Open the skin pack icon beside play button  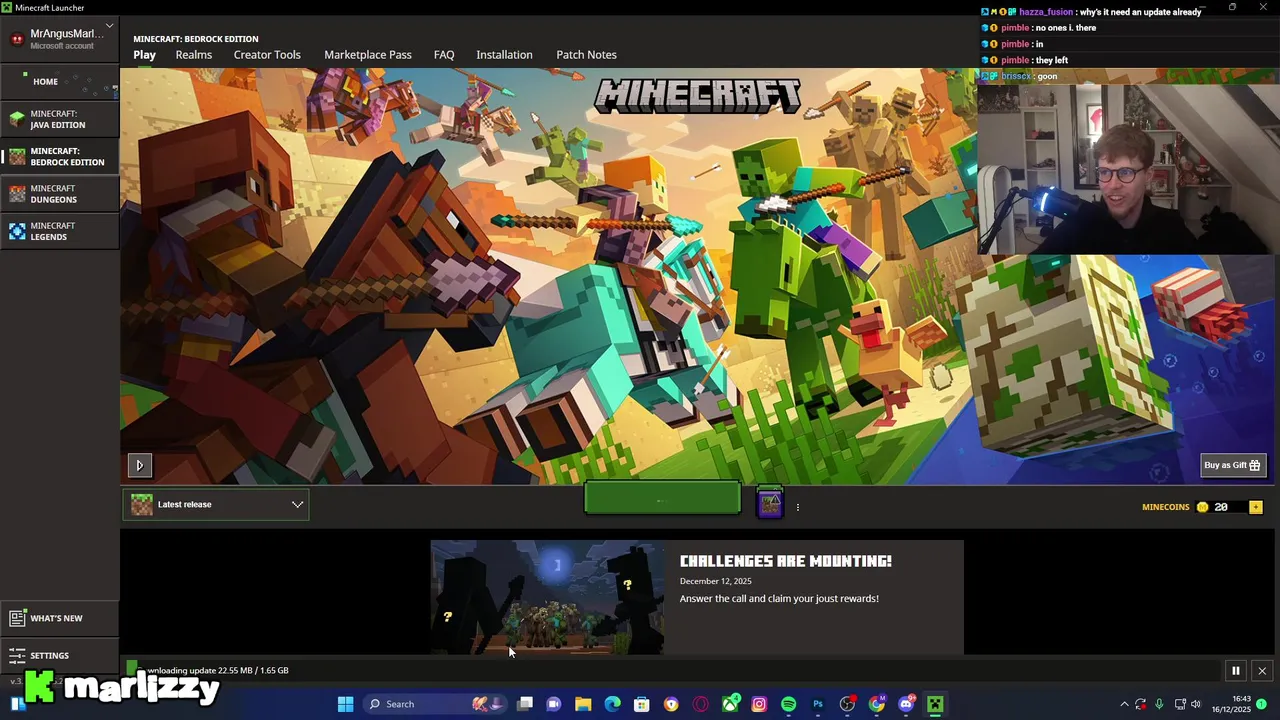point(769,503)
